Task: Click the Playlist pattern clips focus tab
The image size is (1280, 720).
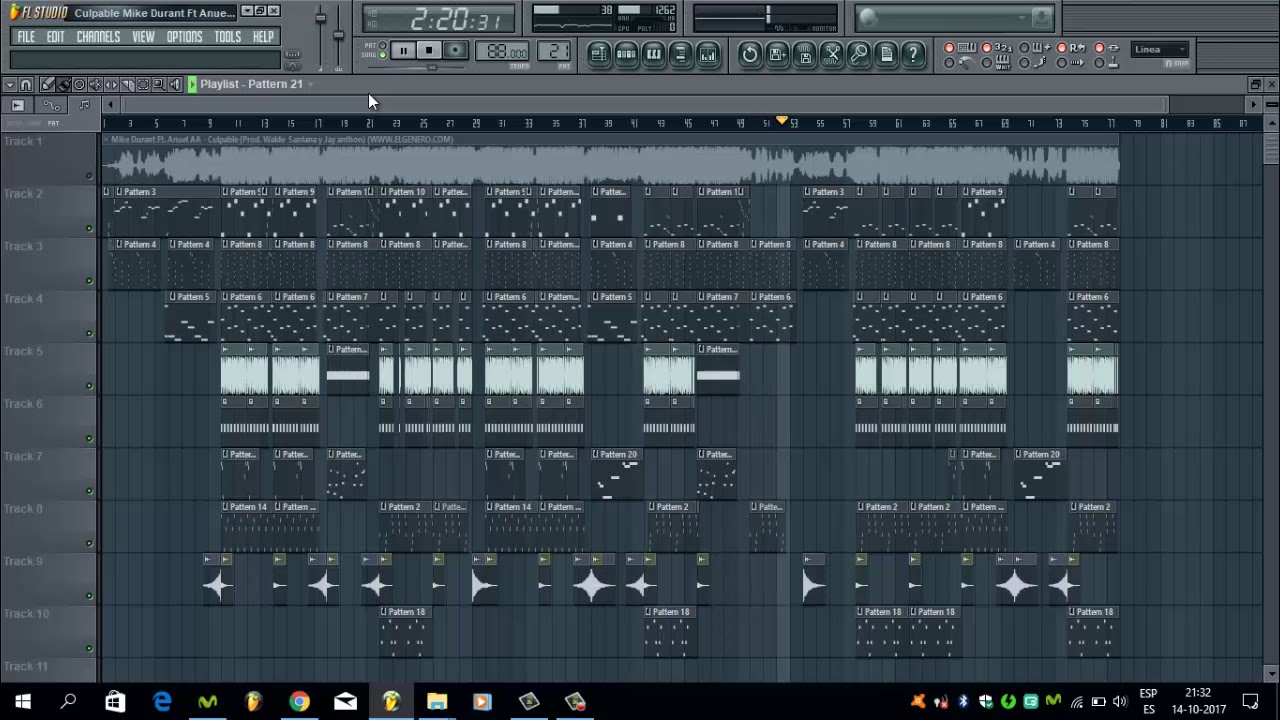Action: click(x=84, y=105)
